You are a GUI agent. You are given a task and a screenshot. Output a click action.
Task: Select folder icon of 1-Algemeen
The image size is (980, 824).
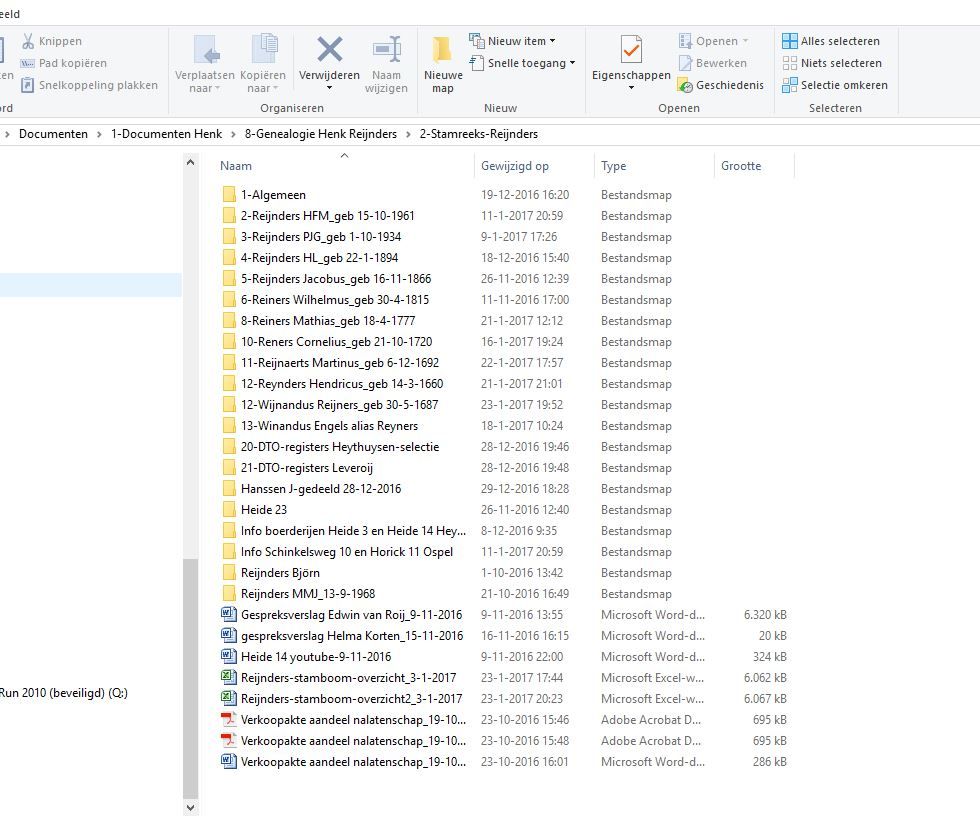229,194
